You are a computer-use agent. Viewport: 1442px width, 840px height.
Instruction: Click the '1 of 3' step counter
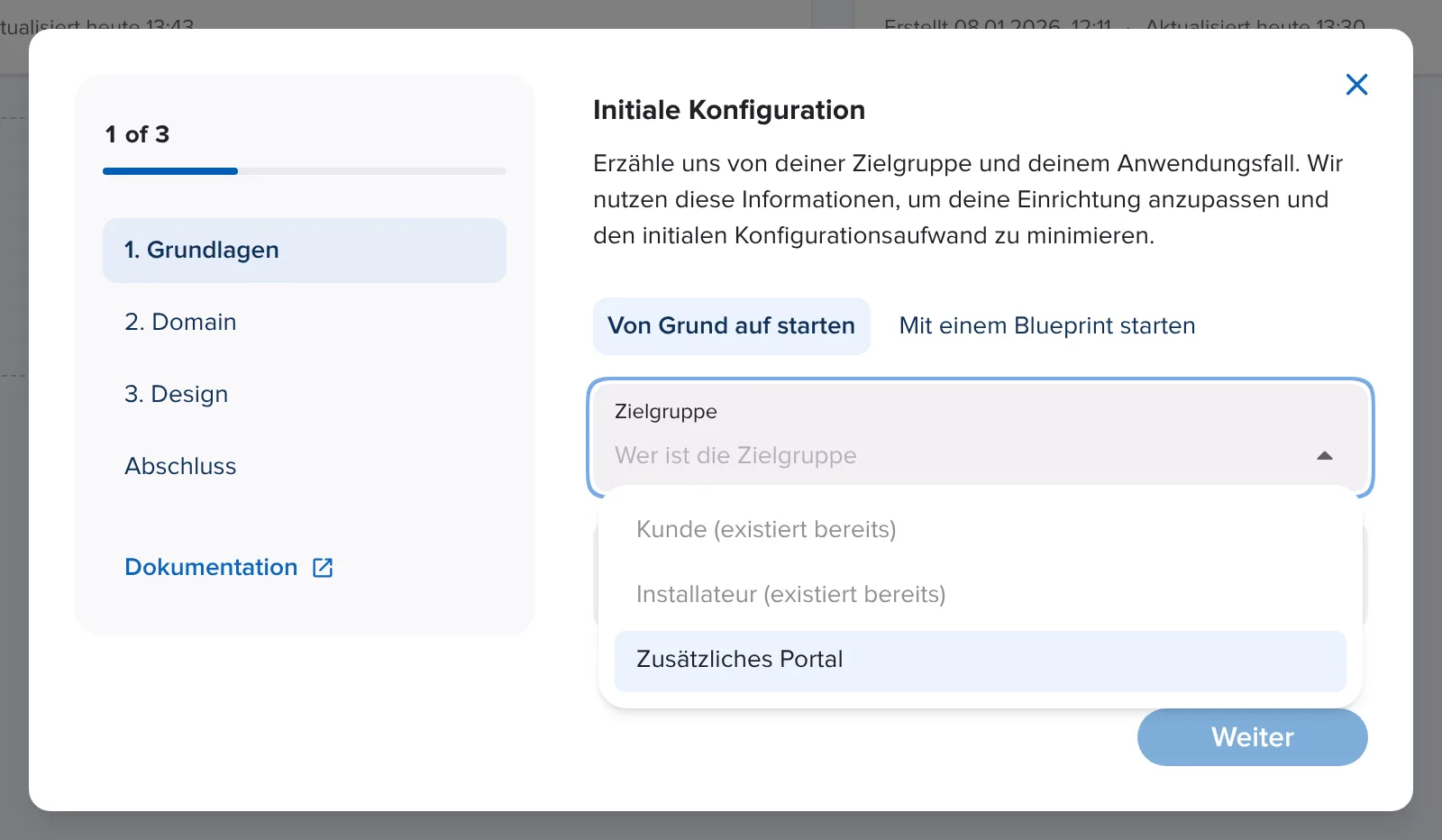(x=137, y=135)
